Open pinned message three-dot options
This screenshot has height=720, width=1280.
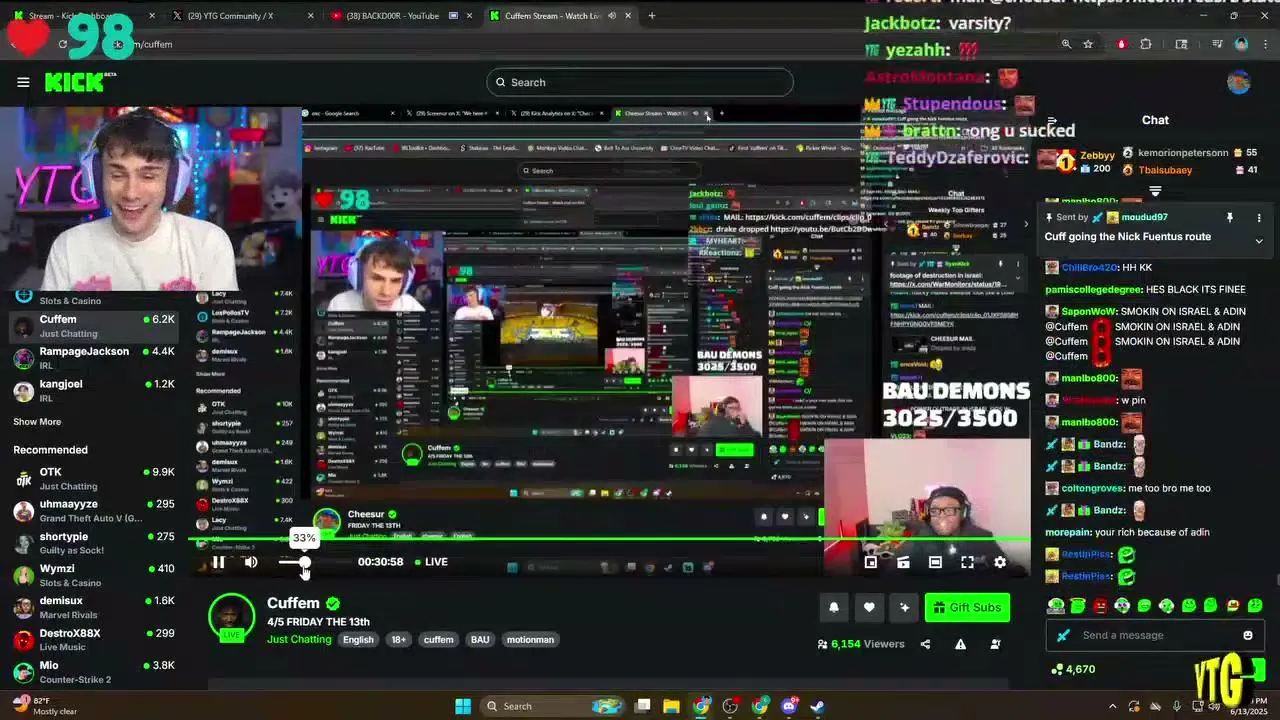click(x=1259, y=218)
